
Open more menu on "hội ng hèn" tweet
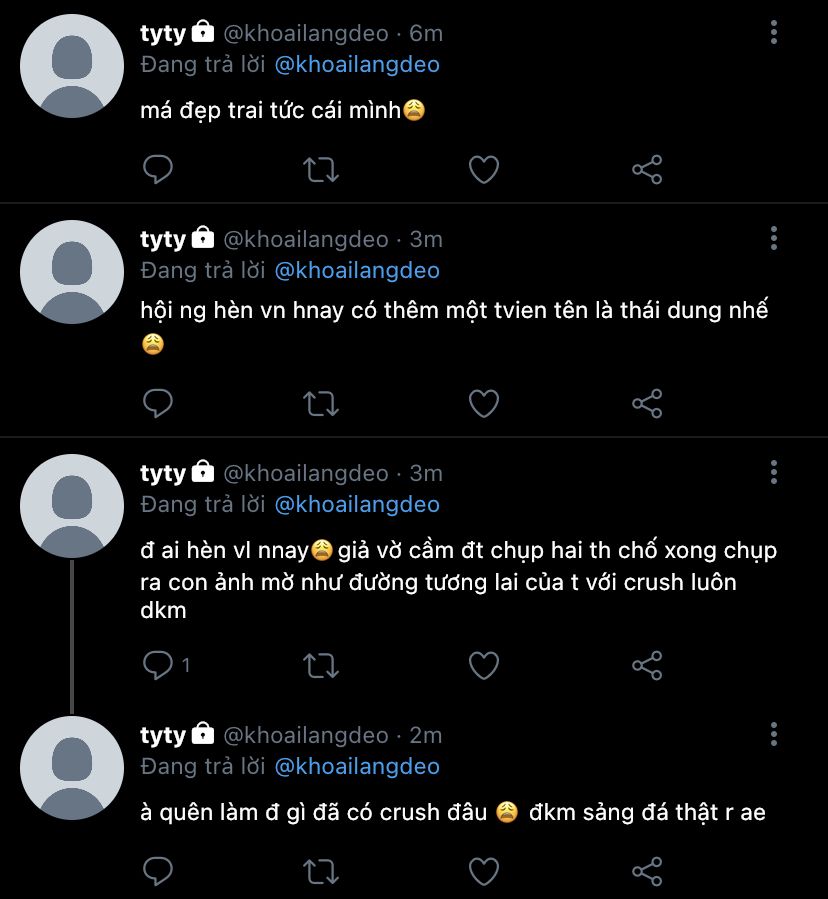pos(774,238)
